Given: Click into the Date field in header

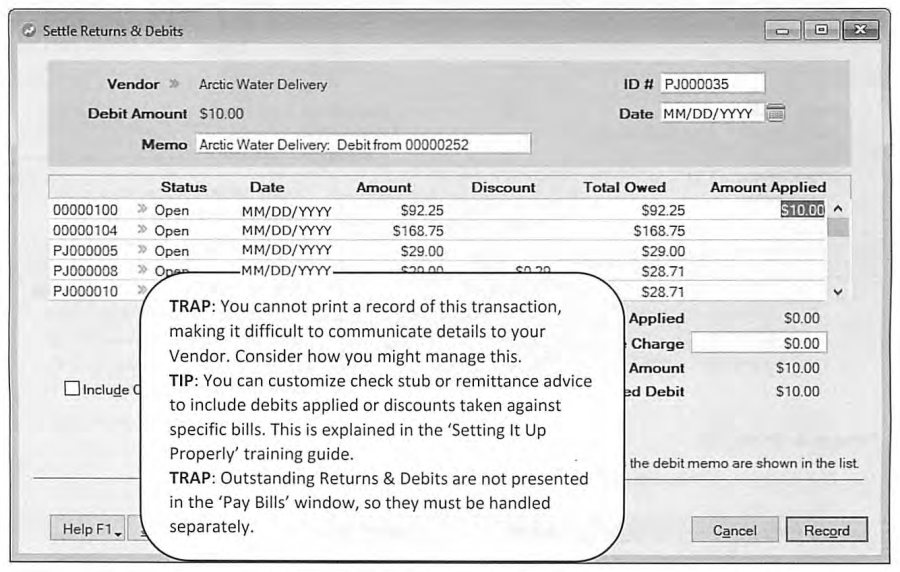Looking at the screenshot, I should point(712,113).
